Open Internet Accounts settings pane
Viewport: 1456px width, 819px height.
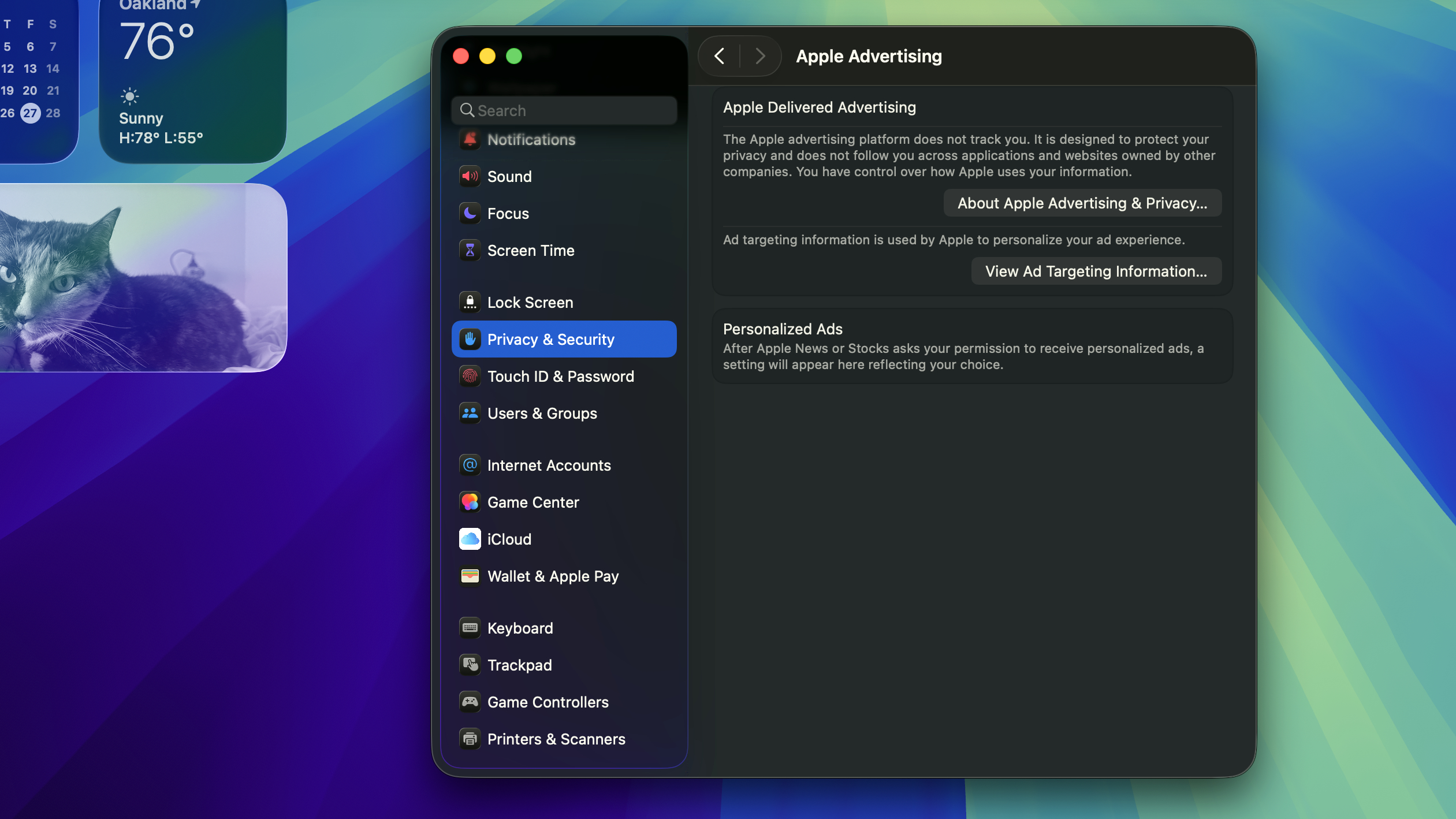point(549,465)
